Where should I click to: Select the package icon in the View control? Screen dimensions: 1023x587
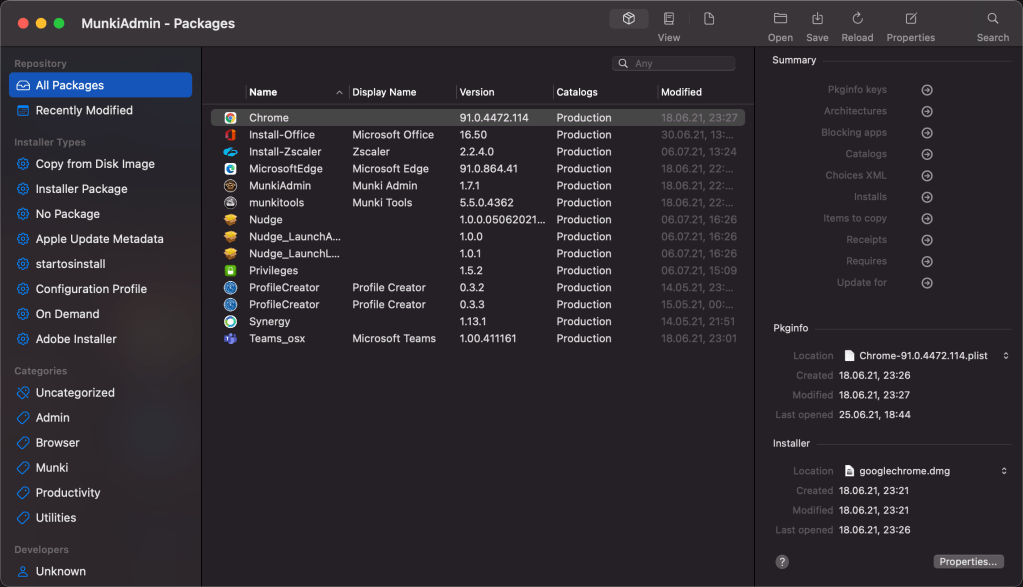628,18
